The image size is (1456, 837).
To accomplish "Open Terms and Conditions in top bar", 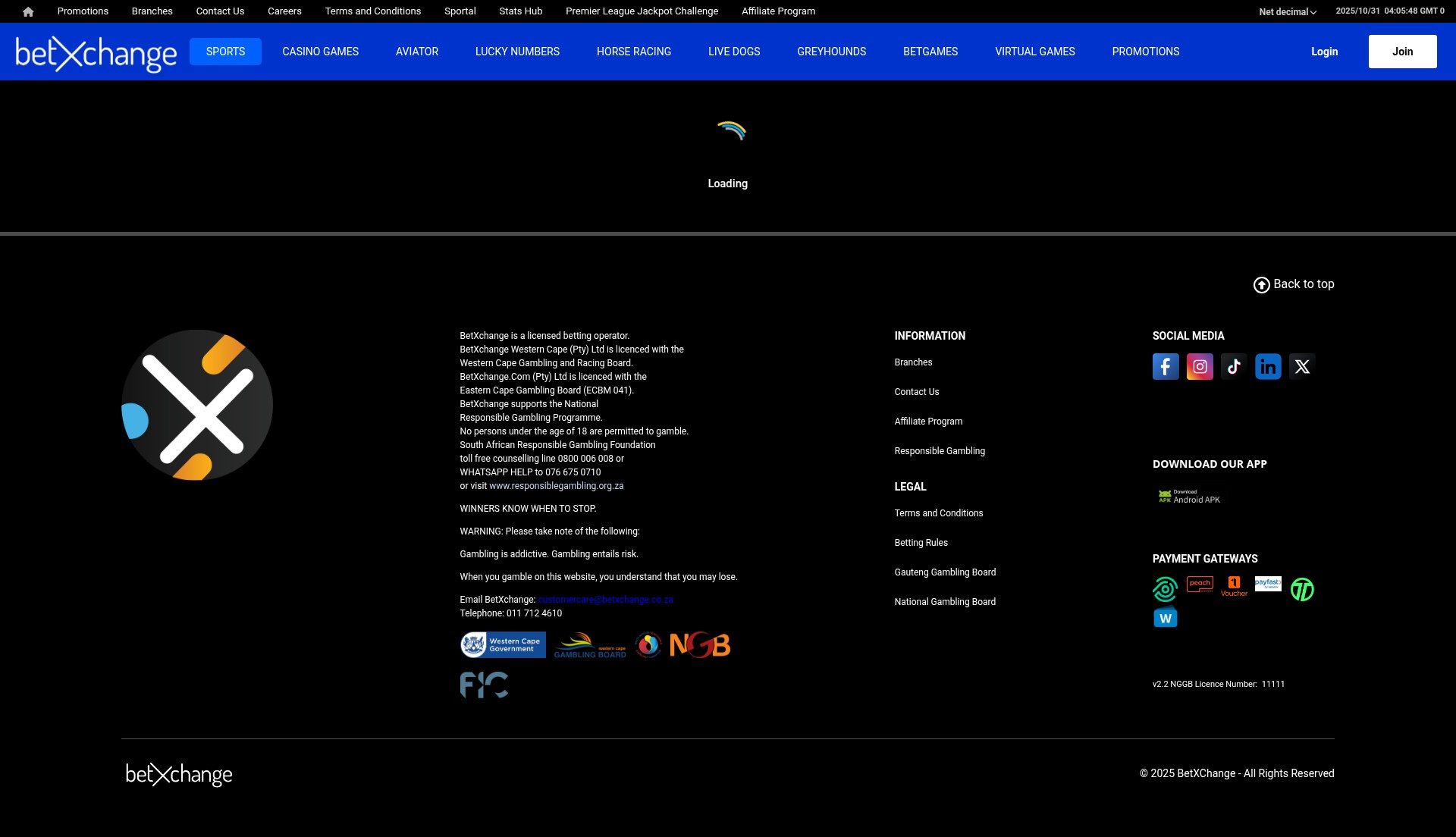I will [373, 11].
